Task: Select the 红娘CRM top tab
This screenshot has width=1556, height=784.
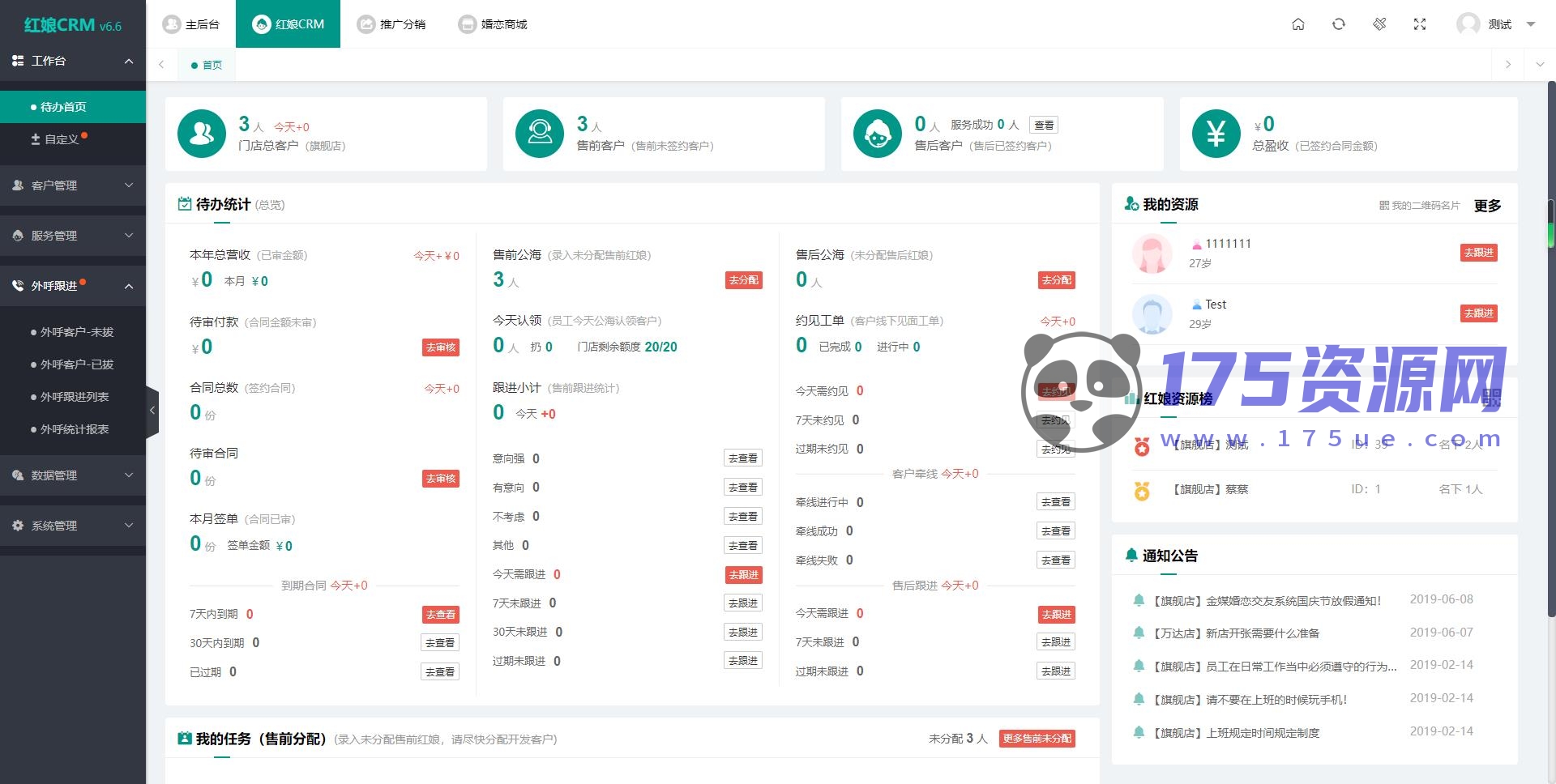Action: (x=288, y=24)
